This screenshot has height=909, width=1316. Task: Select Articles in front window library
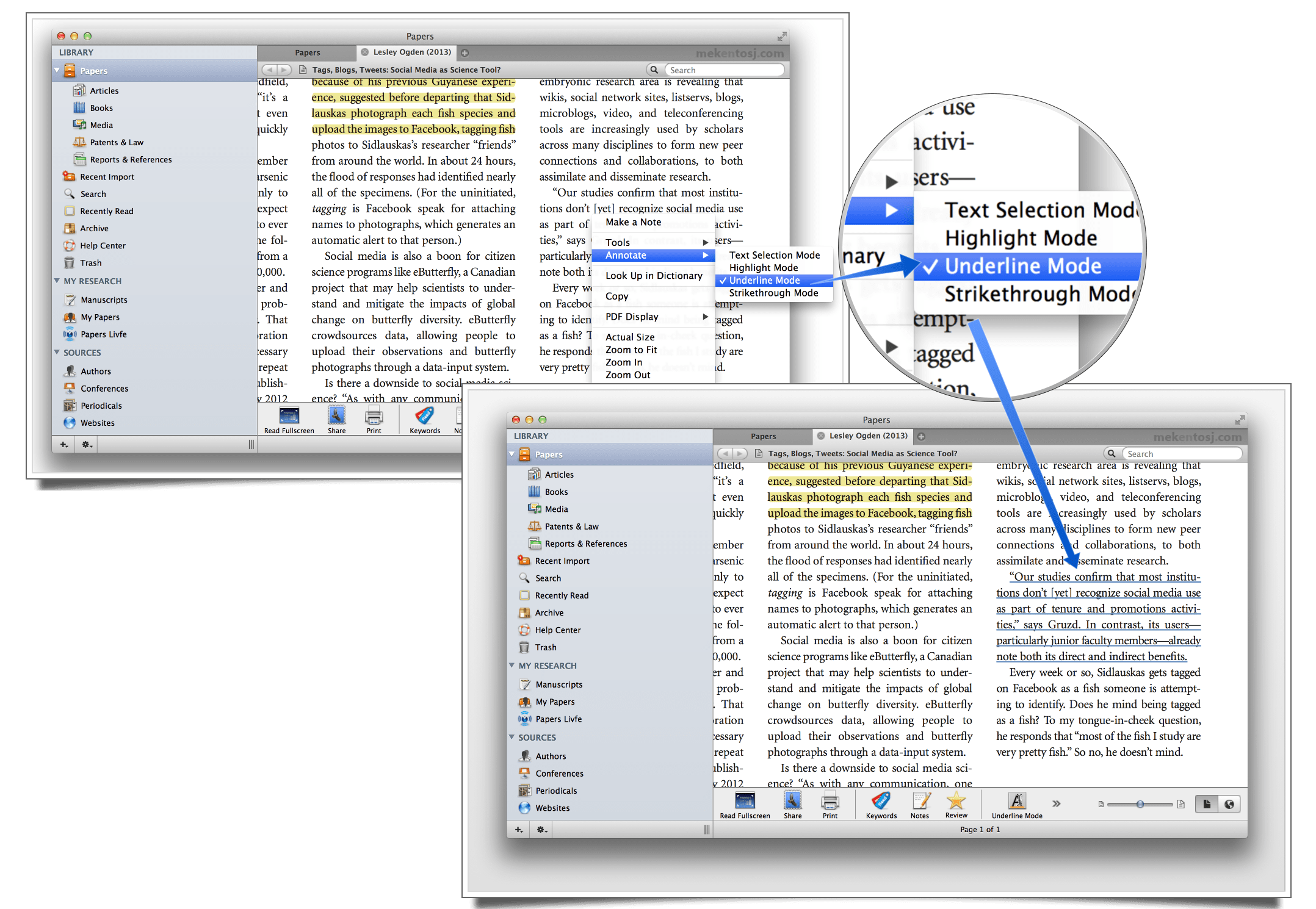click(559, 474)
